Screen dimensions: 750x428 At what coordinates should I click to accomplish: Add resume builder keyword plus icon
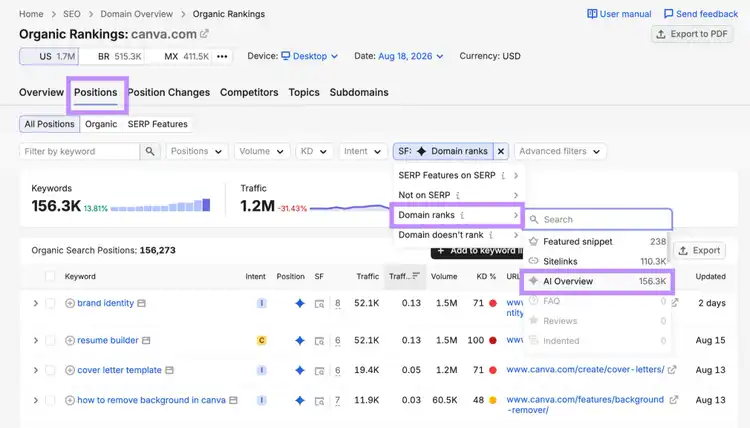(x=70, y=340)
